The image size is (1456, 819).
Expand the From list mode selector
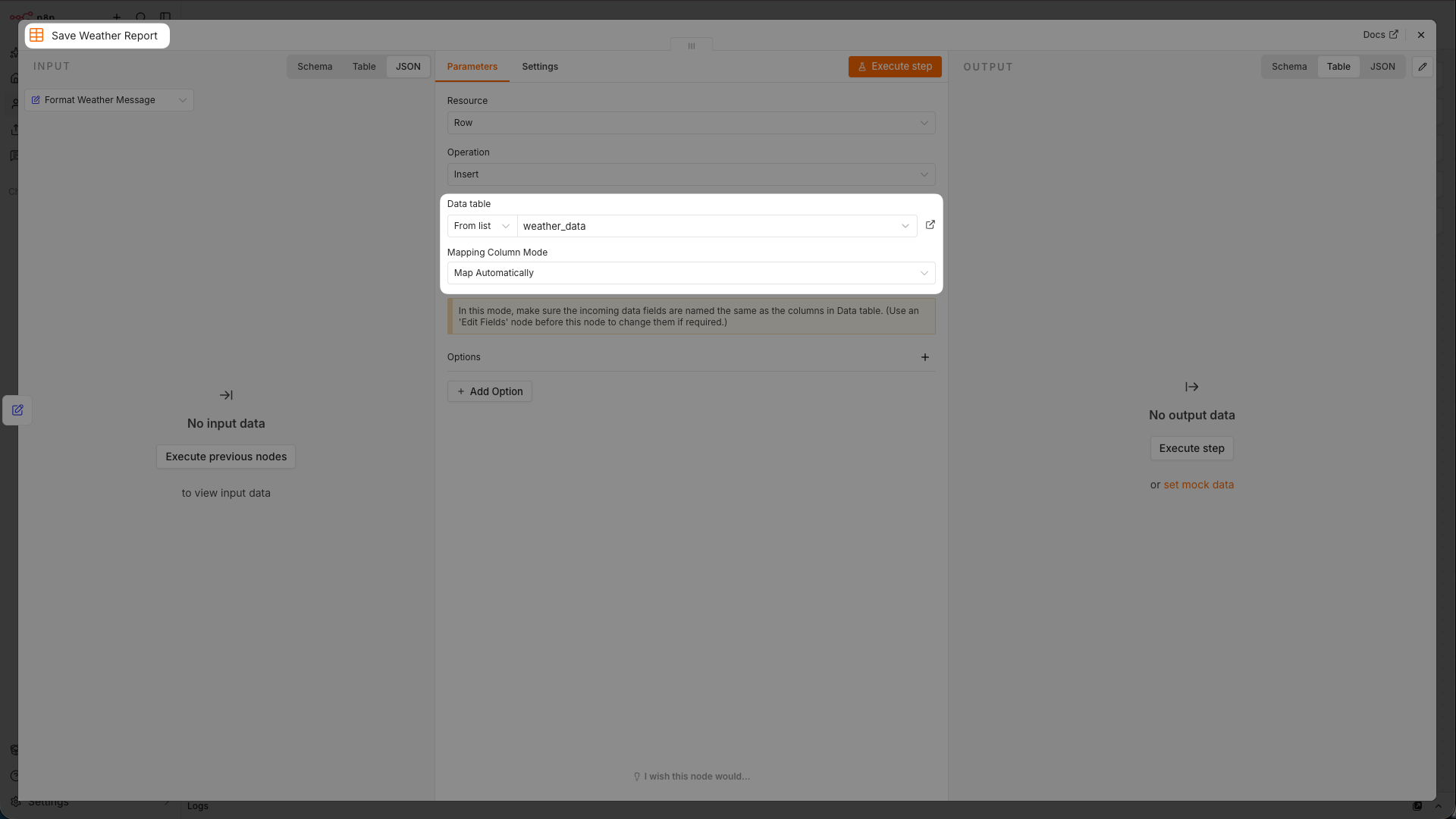pyautogui.click(x=482, y=226)
